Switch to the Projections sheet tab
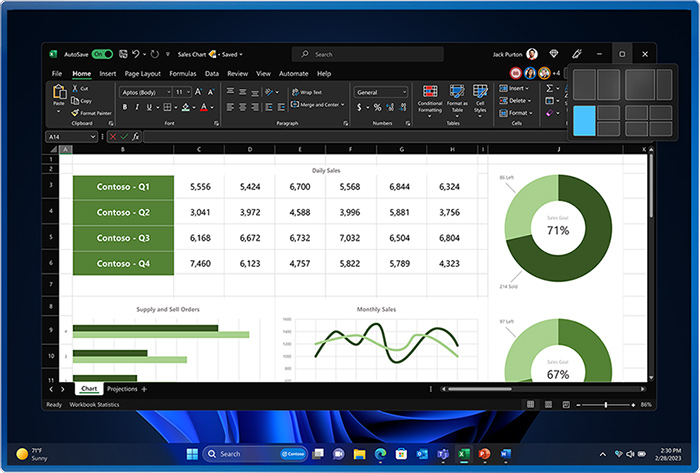This screenshot has width=700, height=473. pos(121,388)
